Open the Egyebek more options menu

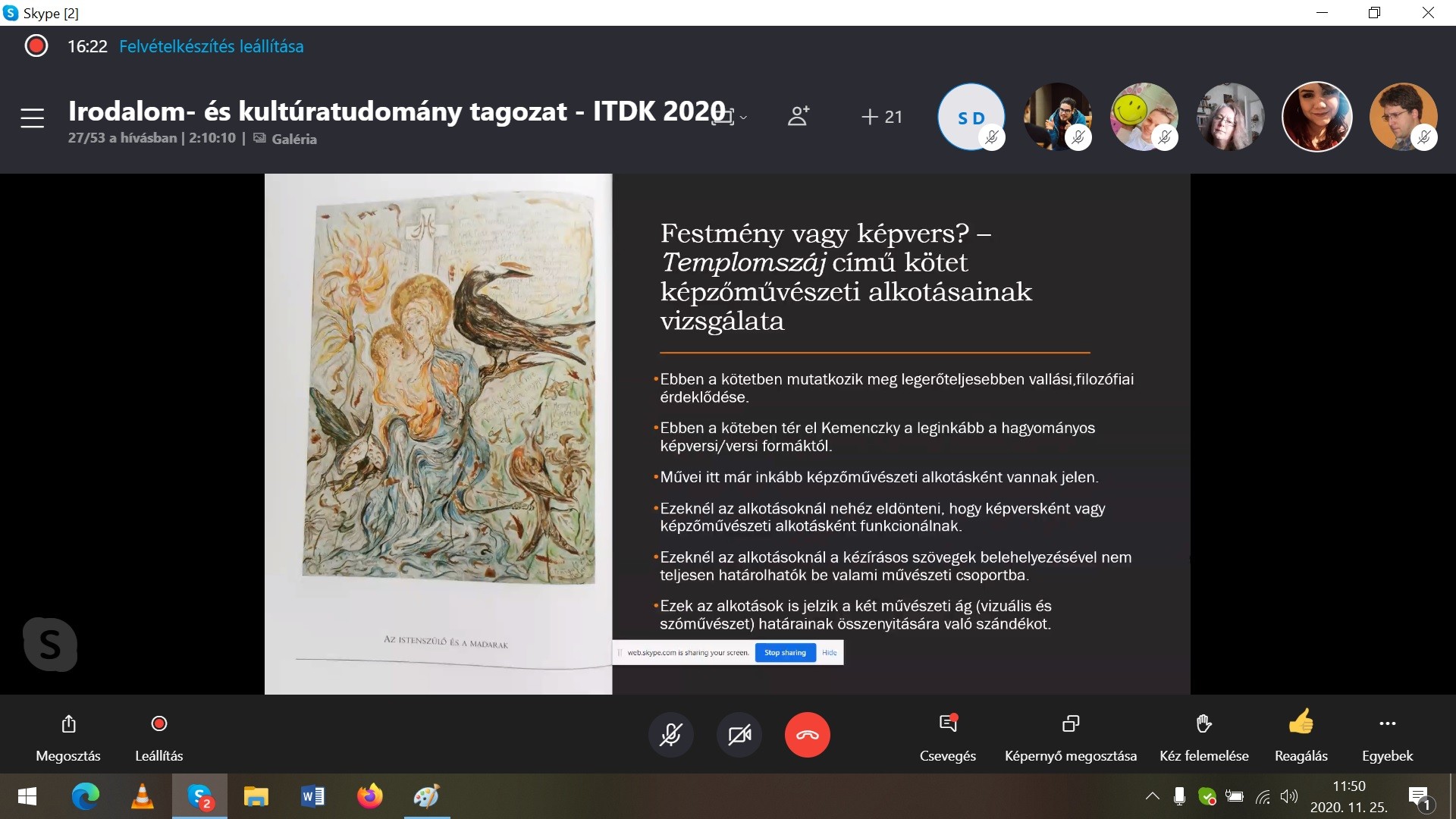pos(1387,723)
